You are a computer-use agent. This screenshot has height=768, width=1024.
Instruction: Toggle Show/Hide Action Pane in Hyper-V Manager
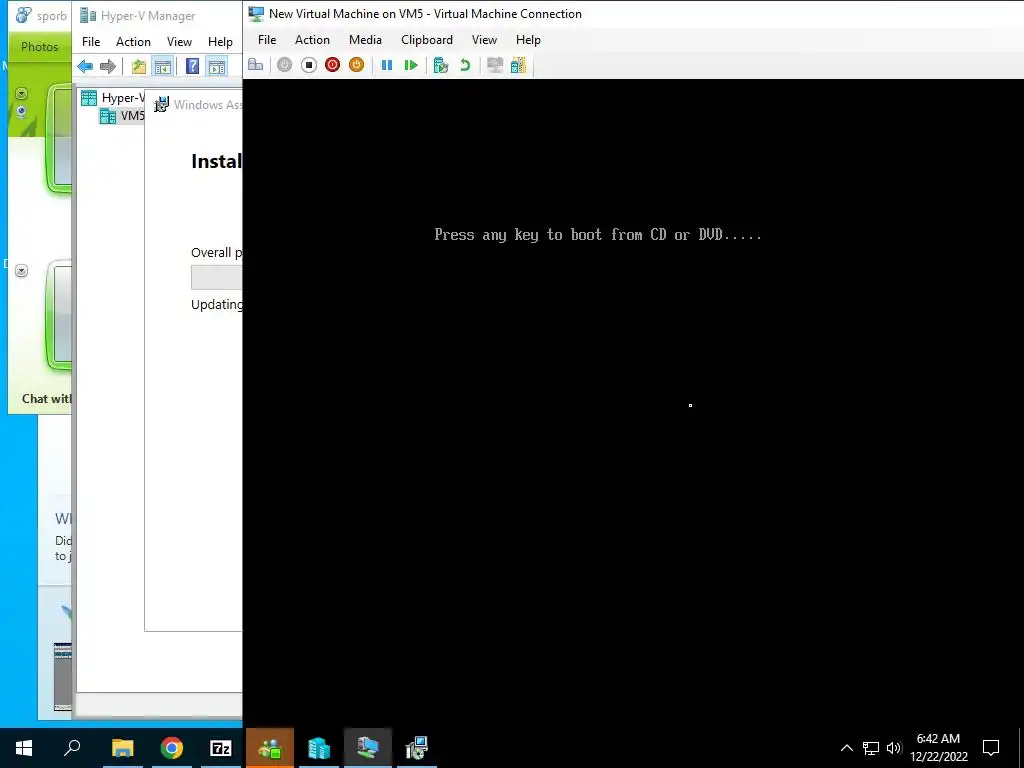(217, 66)
